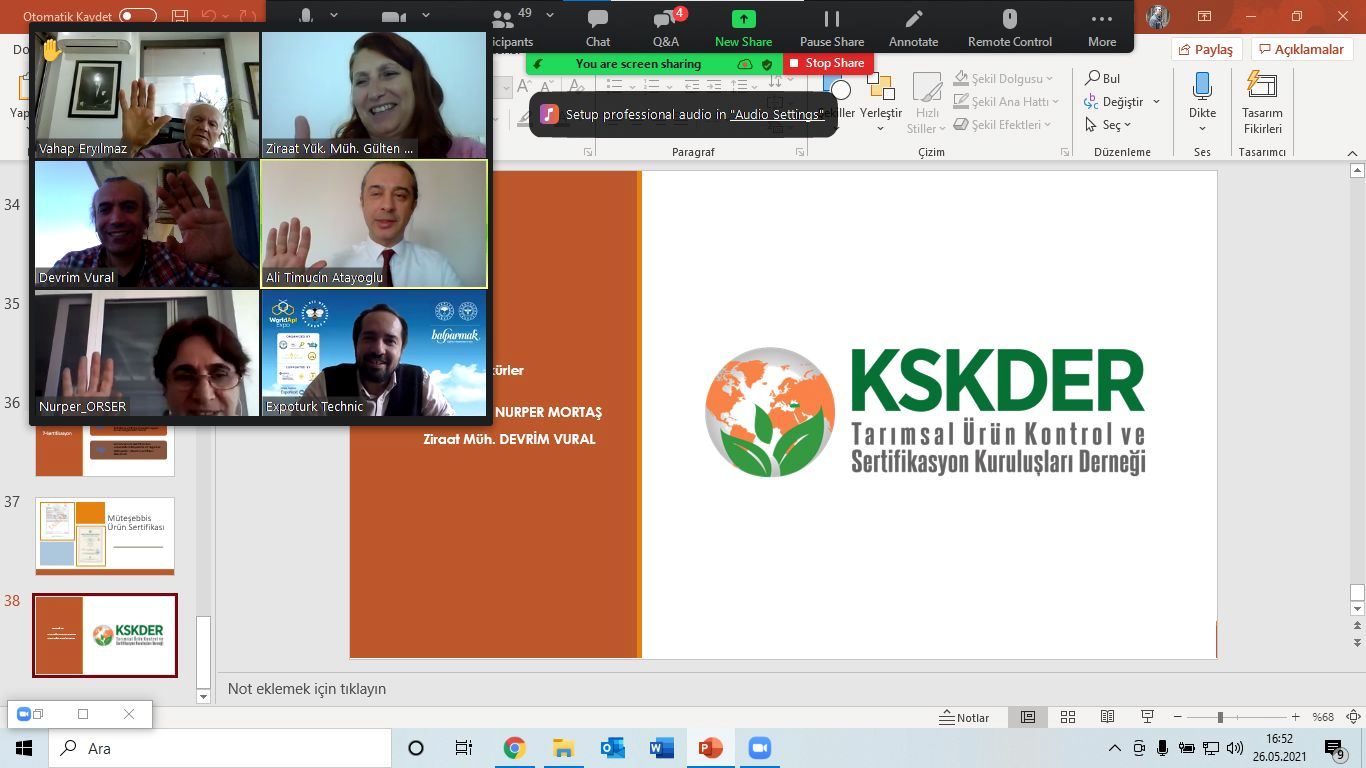Switch to Normal view in status bar
This screenshot has width=1366, height=768.
coord(1028,717)
